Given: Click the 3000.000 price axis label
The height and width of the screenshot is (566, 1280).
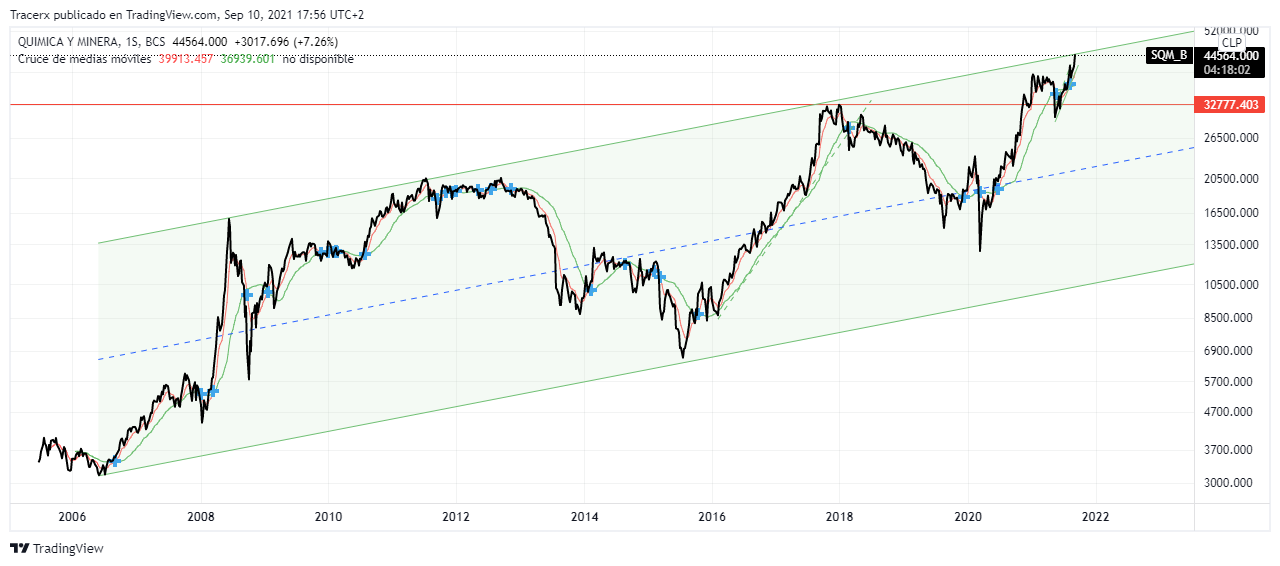Looking at the screenshot, I should [1226, 483].
